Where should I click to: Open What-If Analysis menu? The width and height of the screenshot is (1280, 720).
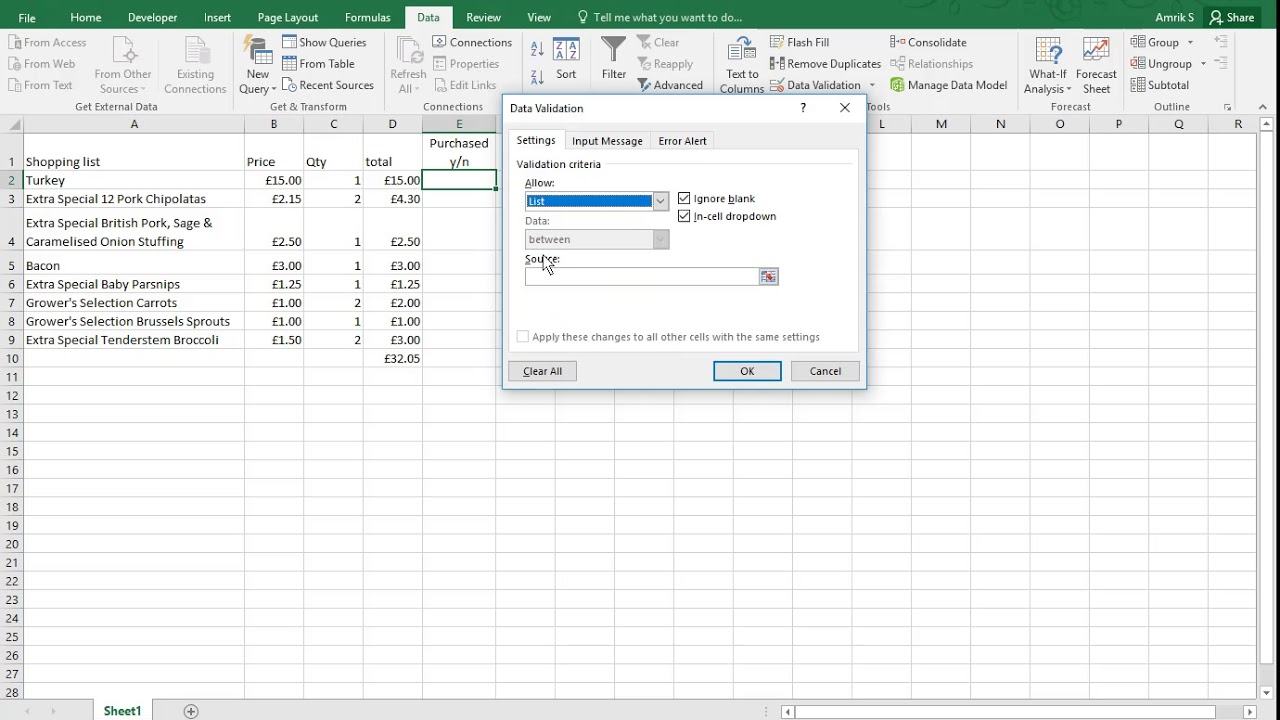(x=1048, y=66)
